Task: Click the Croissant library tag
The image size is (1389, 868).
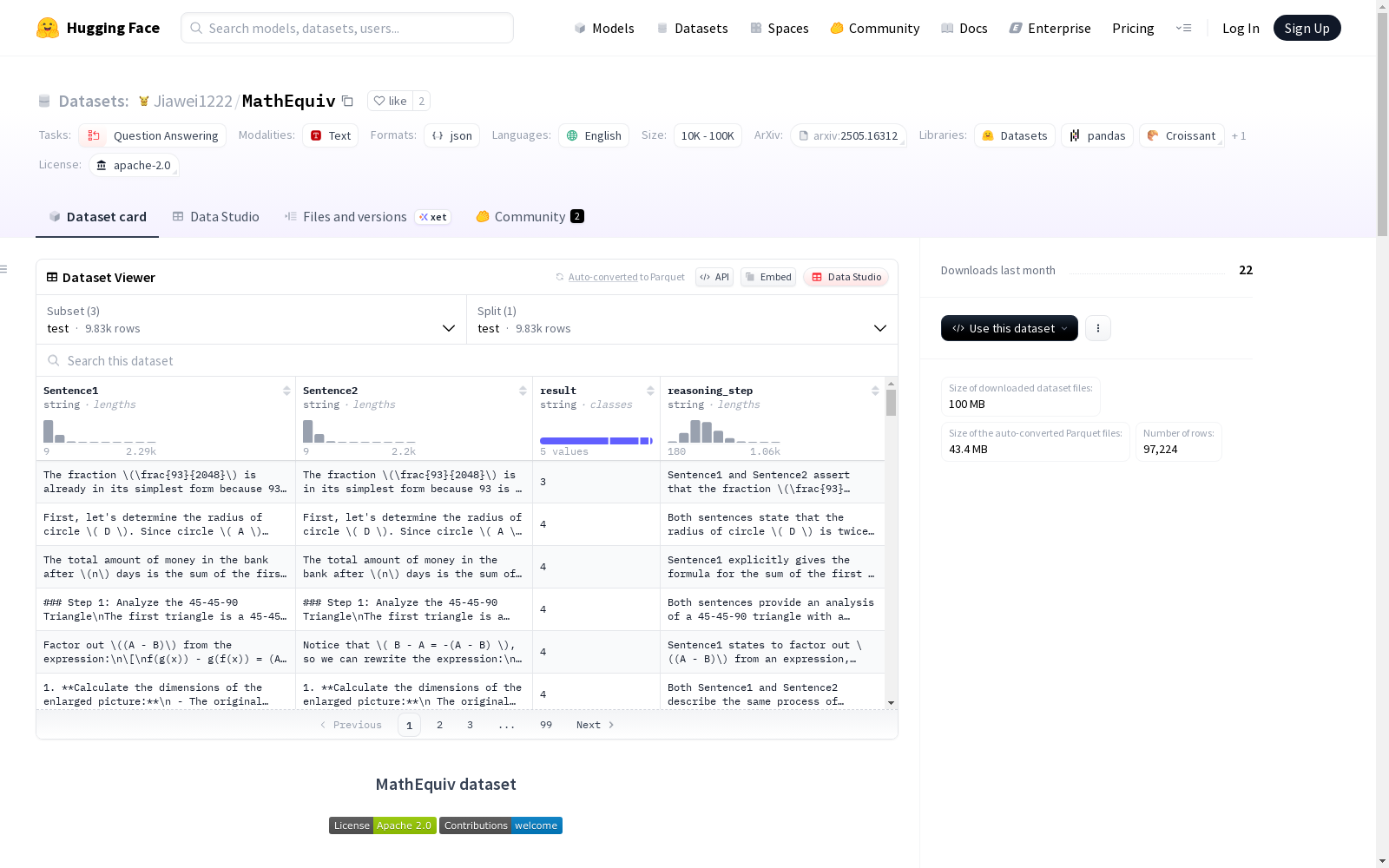Action: (x=1182, y=135)
